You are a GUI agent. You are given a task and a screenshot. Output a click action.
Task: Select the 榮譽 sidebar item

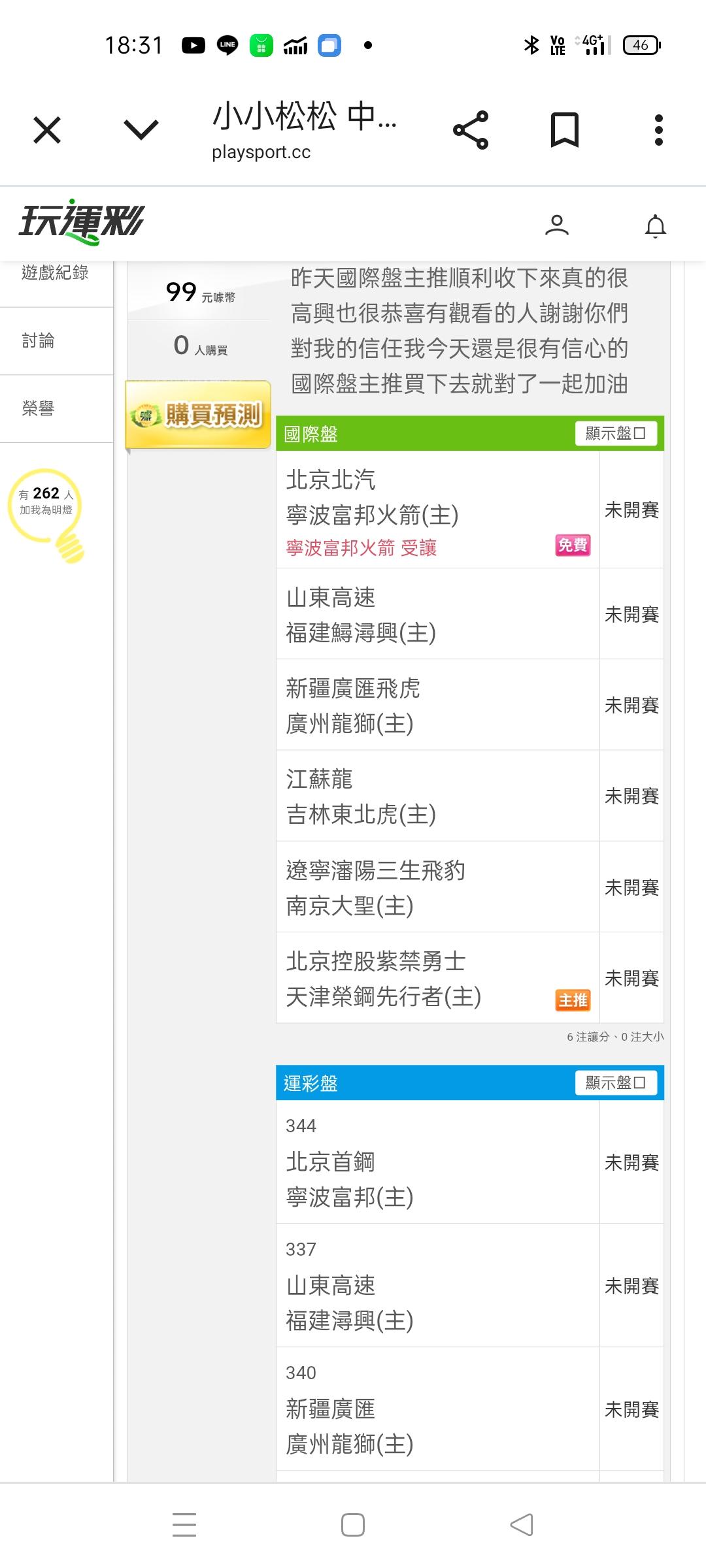click(x=39, y=408)
